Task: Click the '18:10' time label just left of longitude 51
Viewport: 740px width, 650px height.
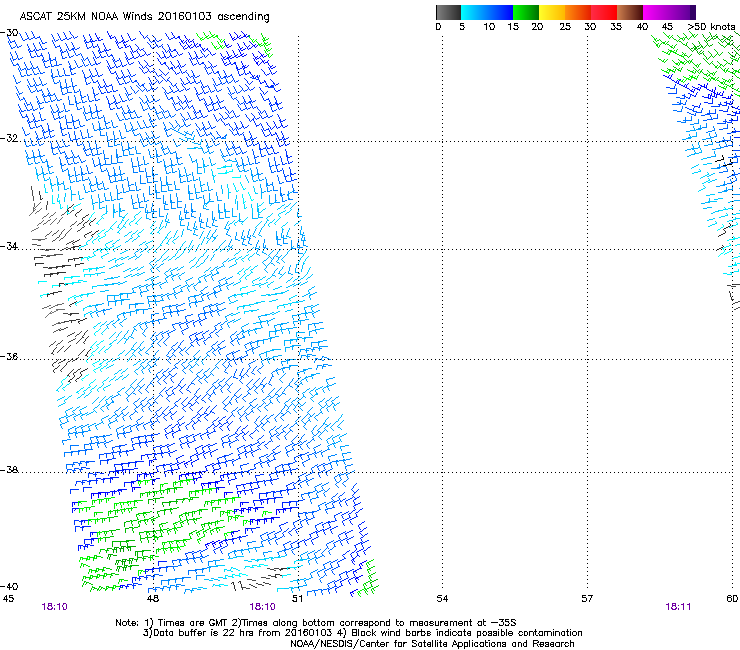Action: pos(262,607)
